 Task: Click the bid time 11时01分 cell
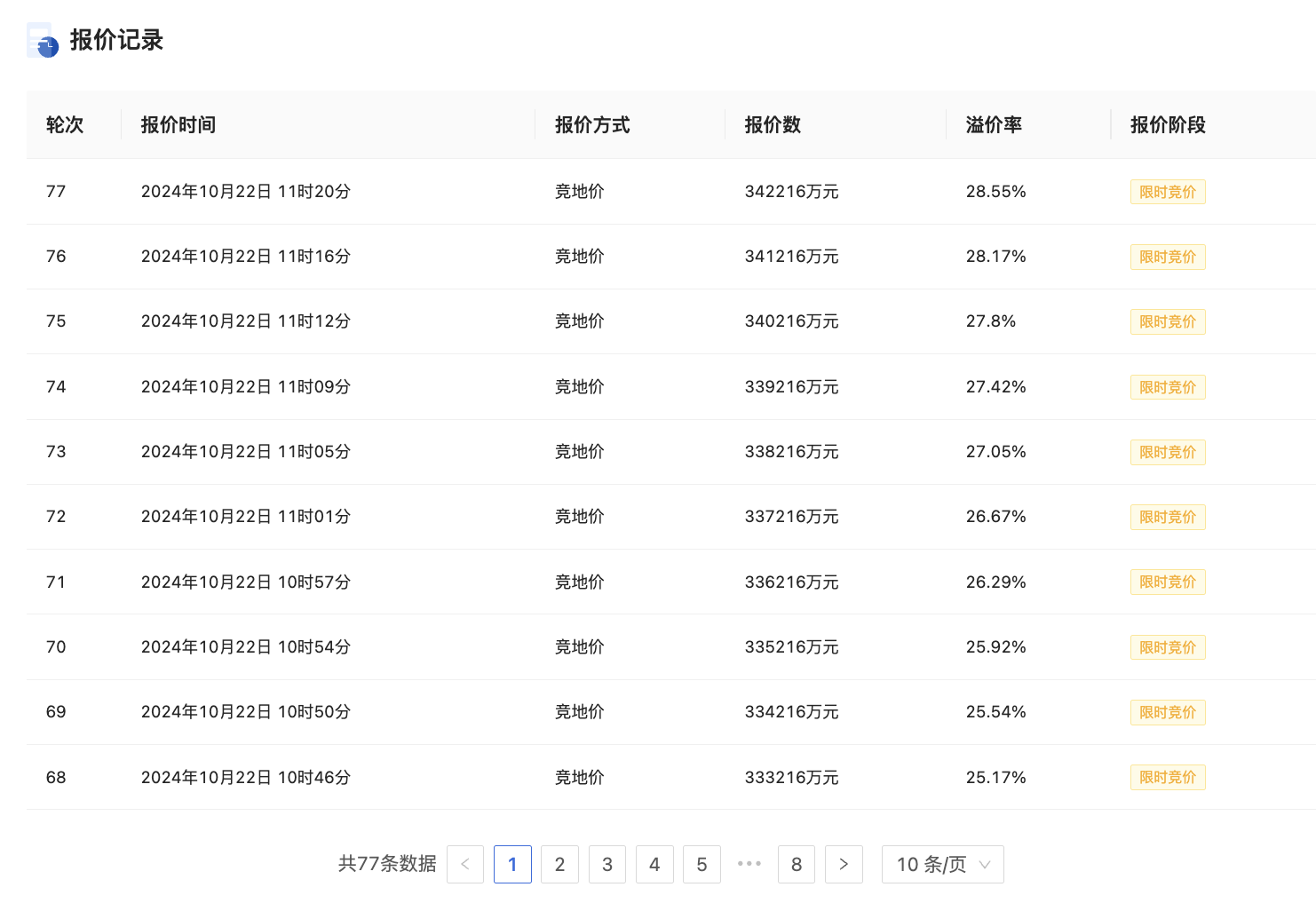point(246,517)
